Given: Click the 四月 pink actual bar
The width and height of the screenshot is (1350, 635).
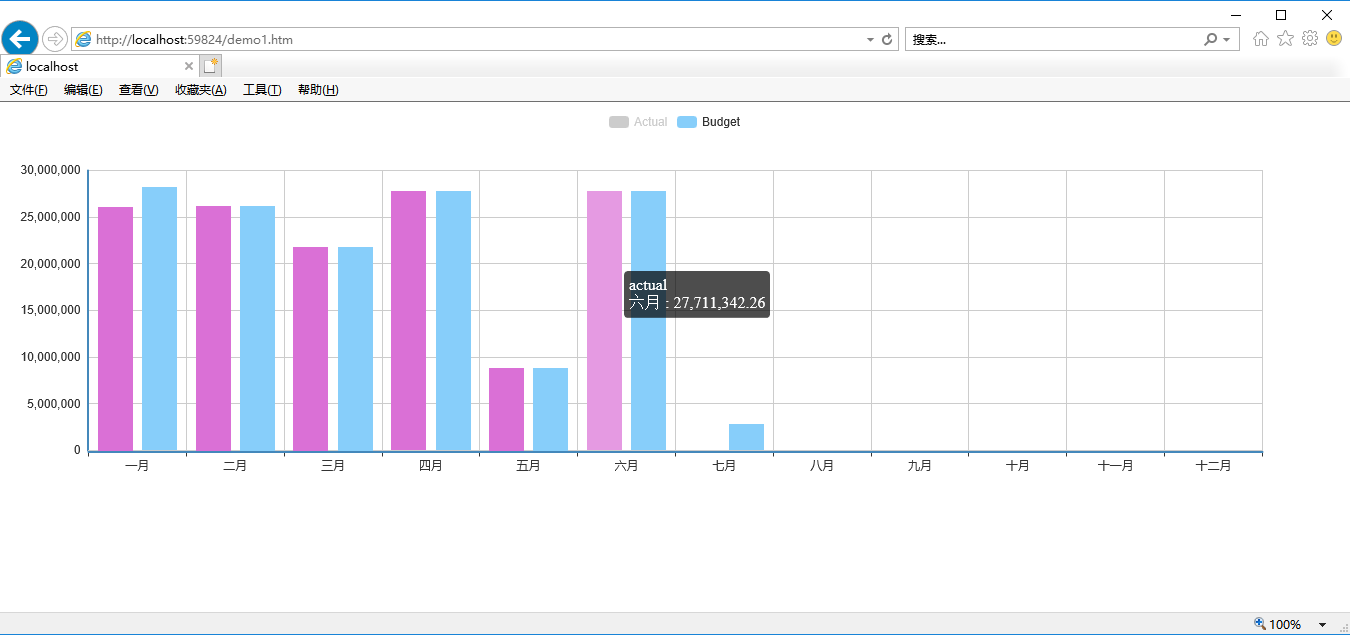Looking at the screenshot, I should click(x=408, y=321).
